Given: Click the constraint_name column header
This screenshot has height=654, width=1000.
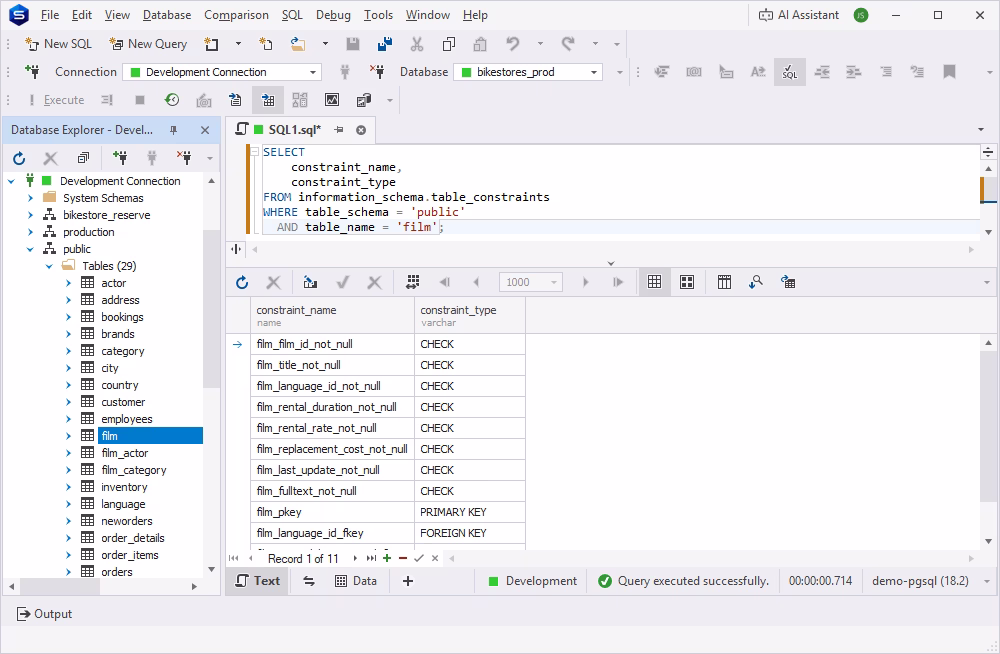Looking at the screenshot, I should click(x=332, y=315).
